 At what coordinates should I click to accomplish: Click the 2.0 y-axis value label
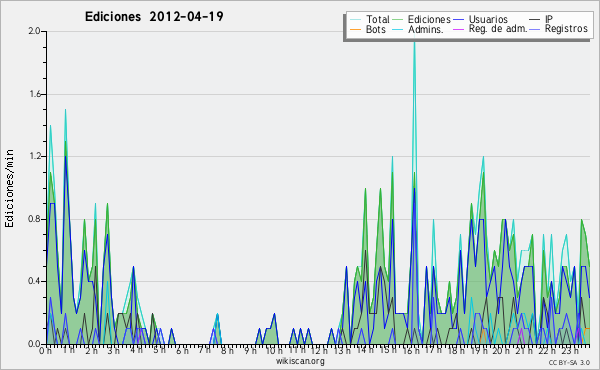pyautogui.click(x=34, y=31)
